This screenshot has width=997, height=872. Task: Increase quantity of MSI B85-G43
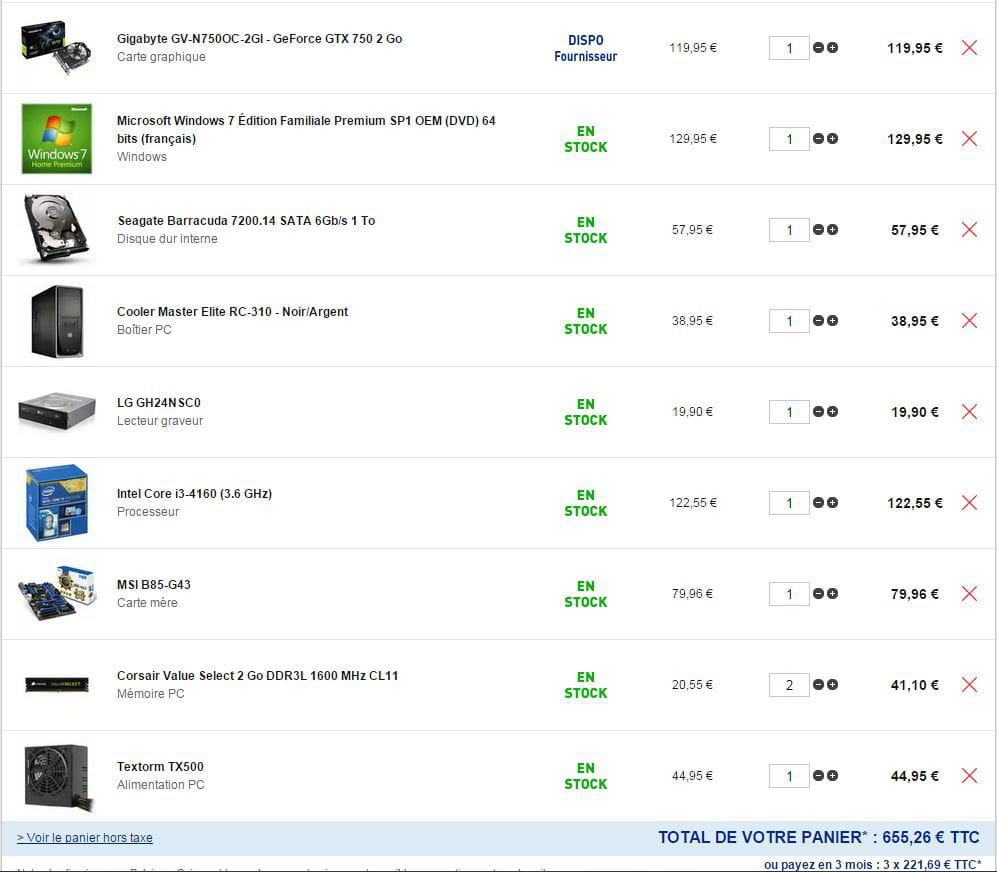(832, 593)
